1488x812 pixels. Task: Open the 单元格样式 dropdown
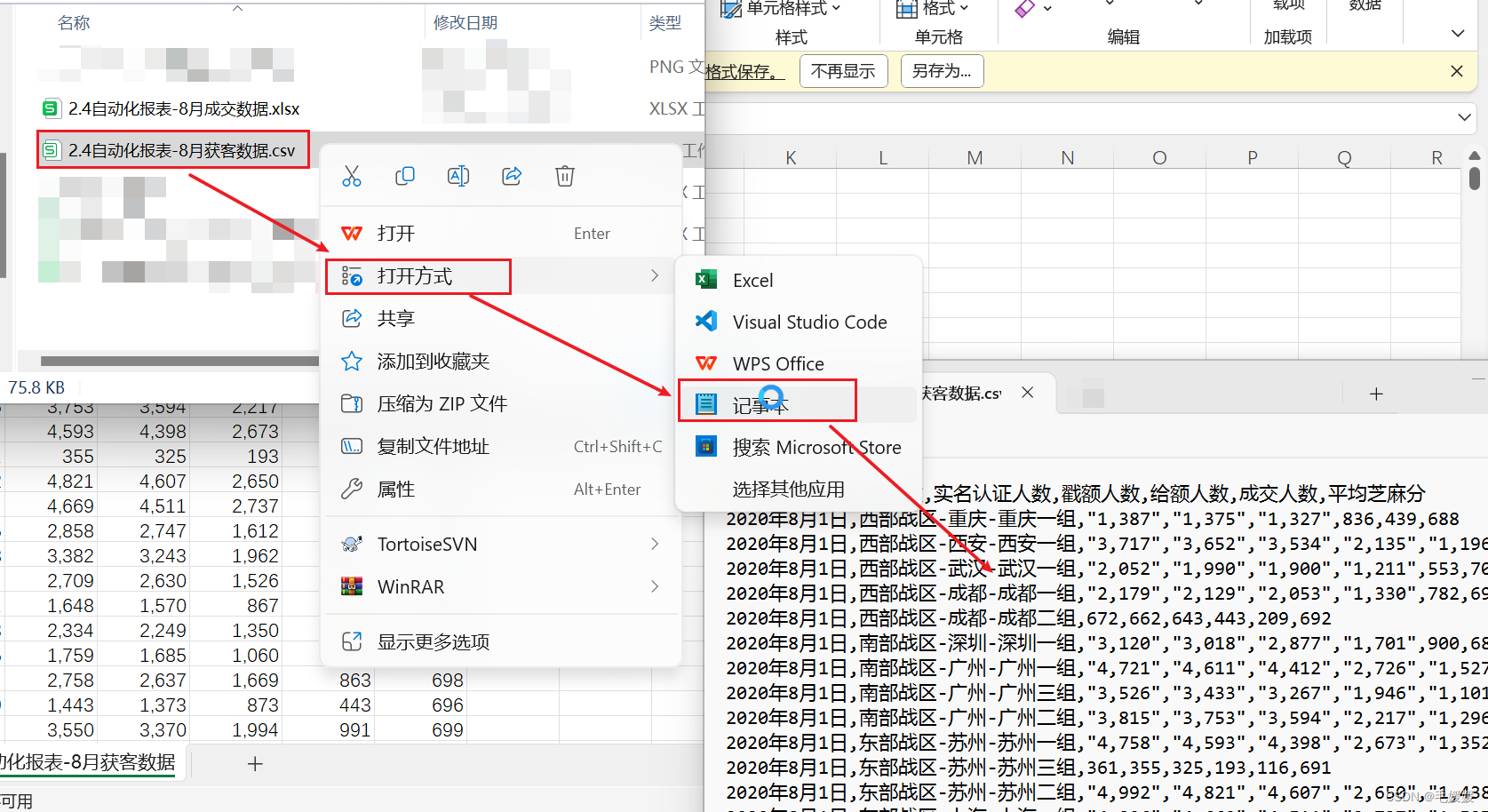[x=782, y=9]
